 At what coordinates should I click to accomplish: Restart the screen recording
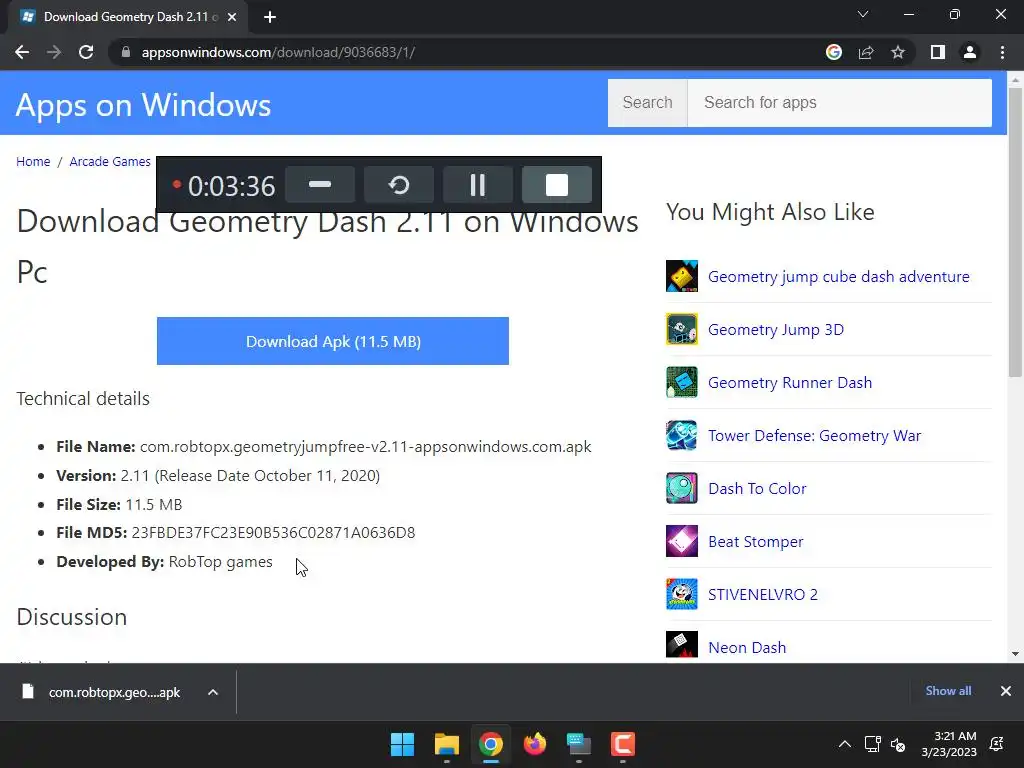[399, 185]
